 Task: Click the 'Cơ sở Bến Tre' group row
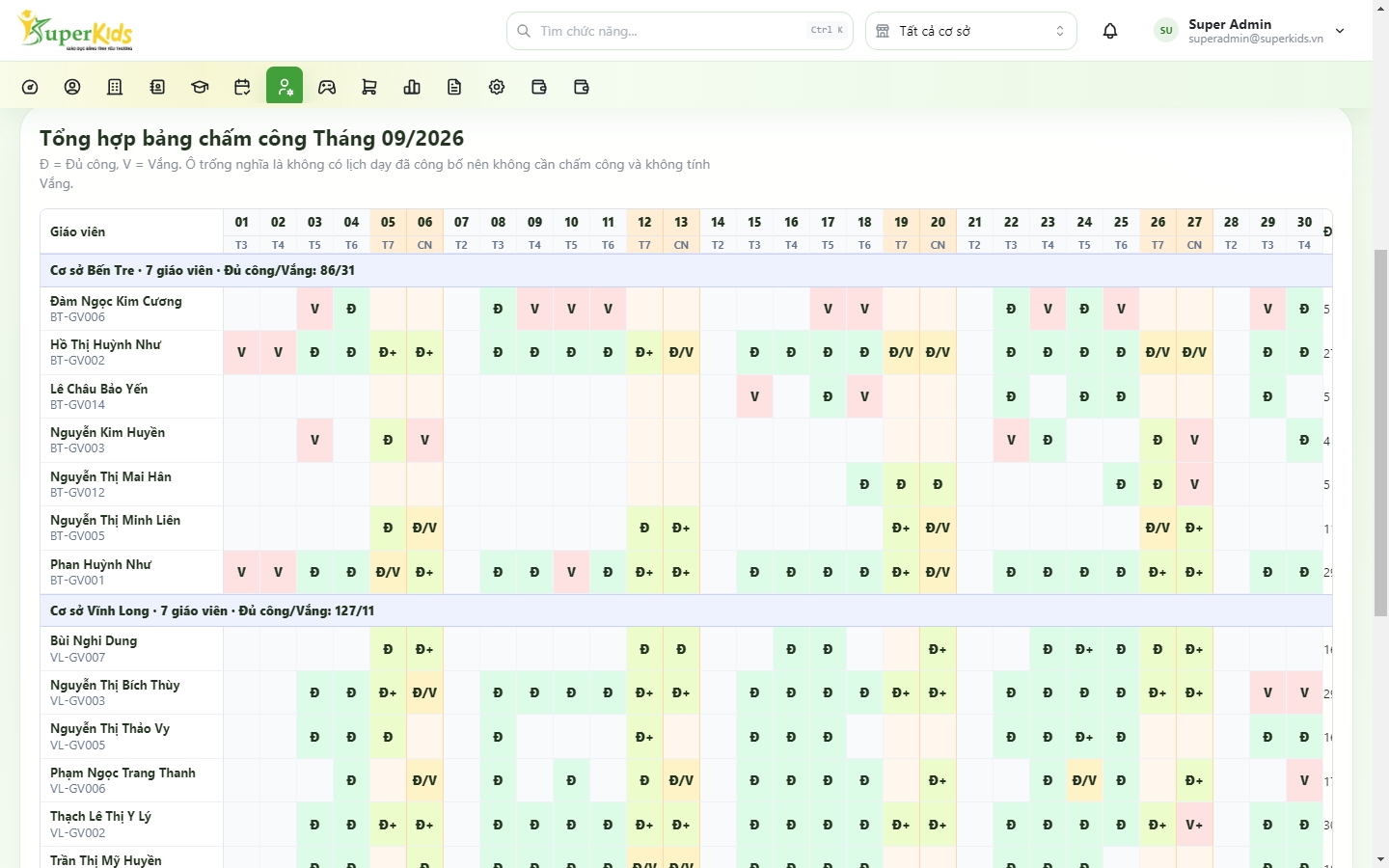point(686,271)
